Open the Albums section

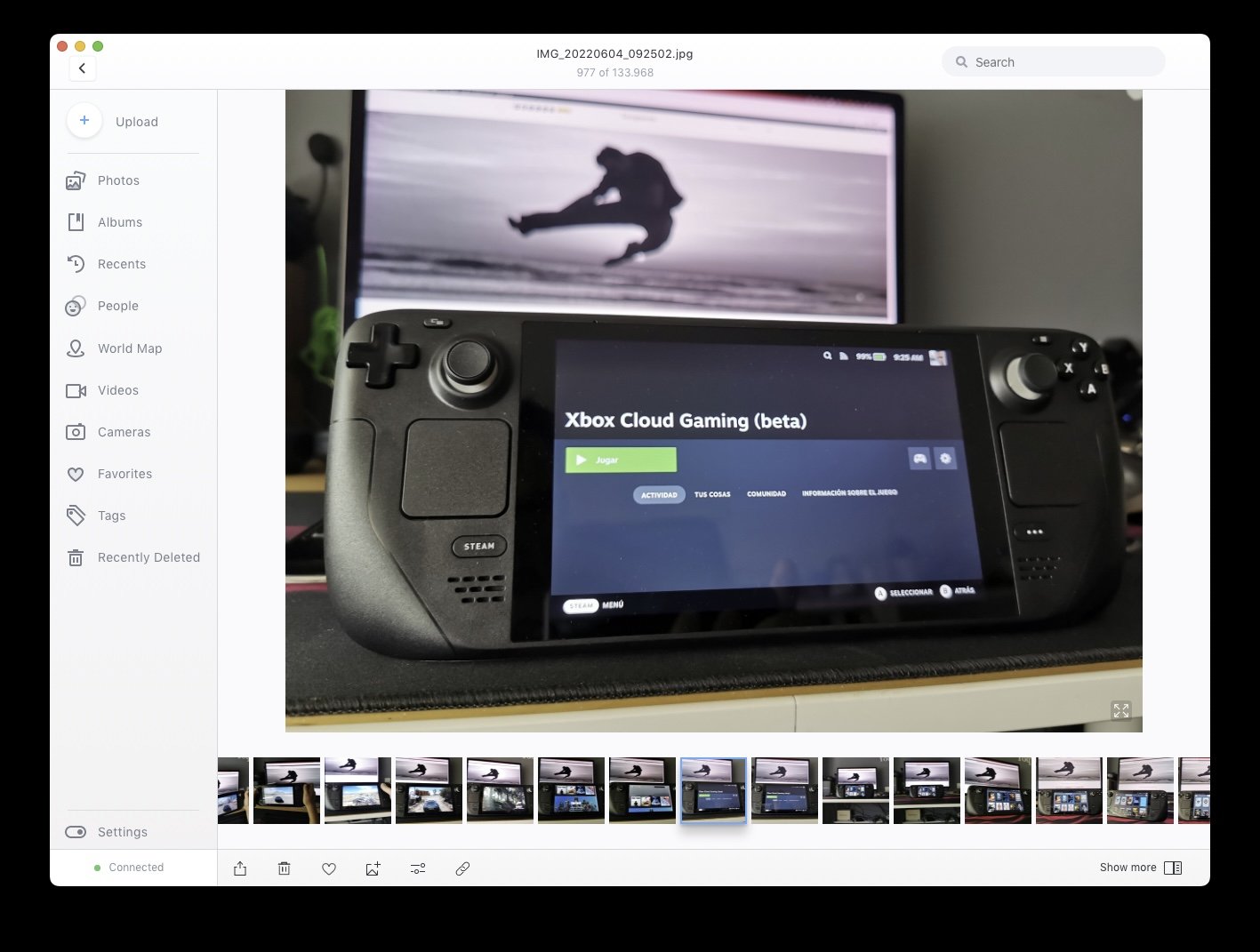[x=120, y=222]
